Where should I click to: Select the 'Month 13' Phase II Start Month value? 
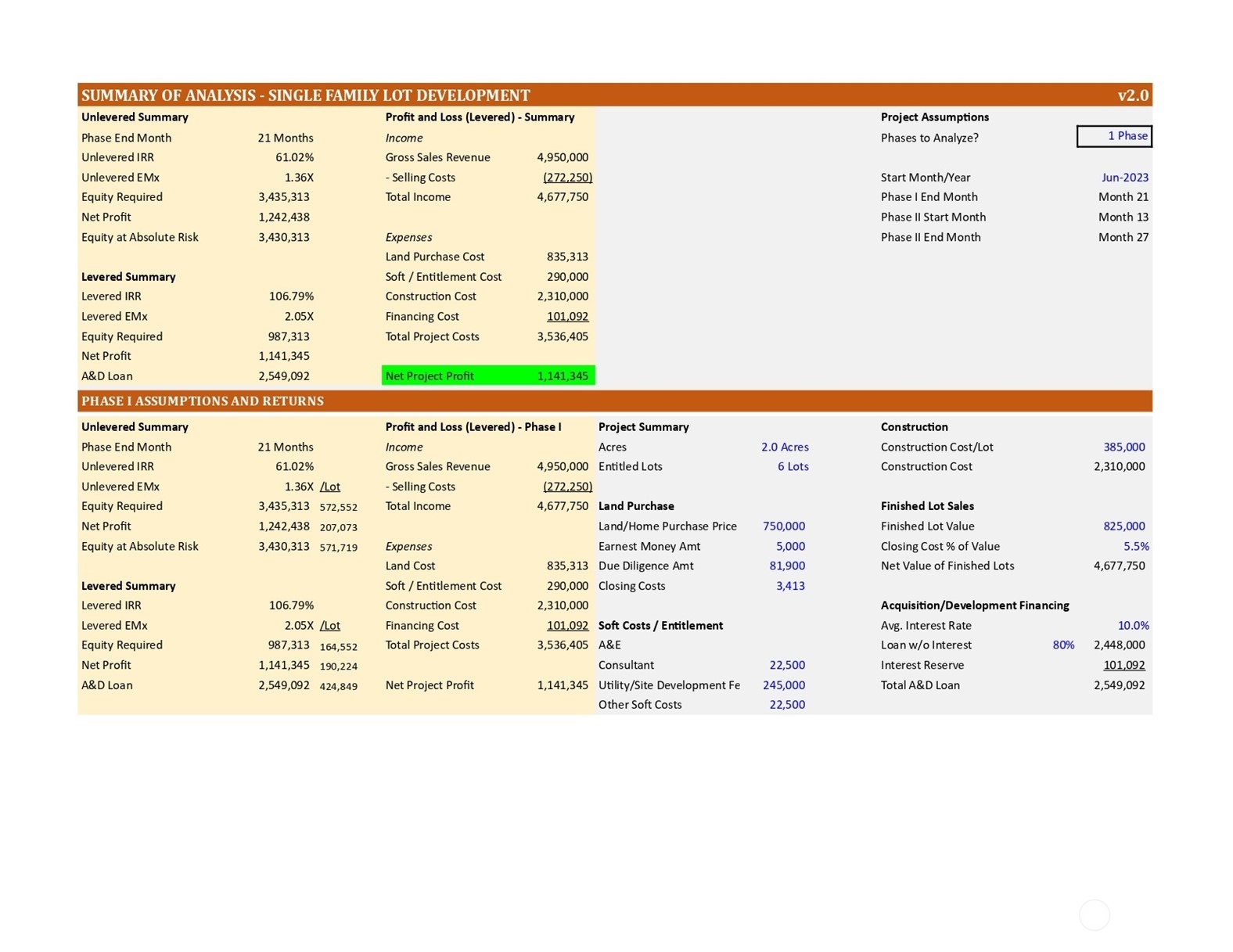click(1123, 217)
